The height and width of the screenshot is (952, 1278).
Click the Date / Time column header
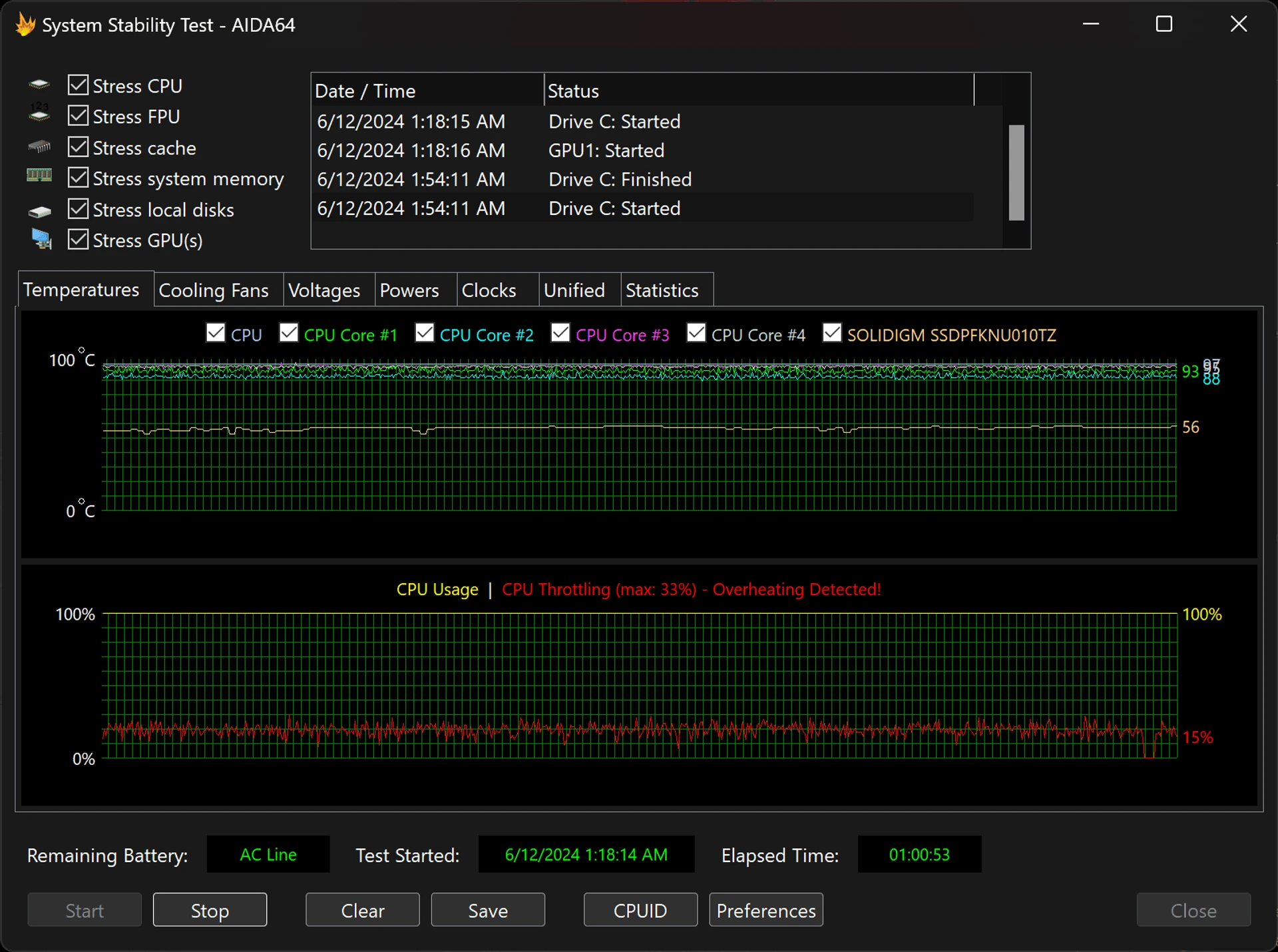click(x=428, y=91)
